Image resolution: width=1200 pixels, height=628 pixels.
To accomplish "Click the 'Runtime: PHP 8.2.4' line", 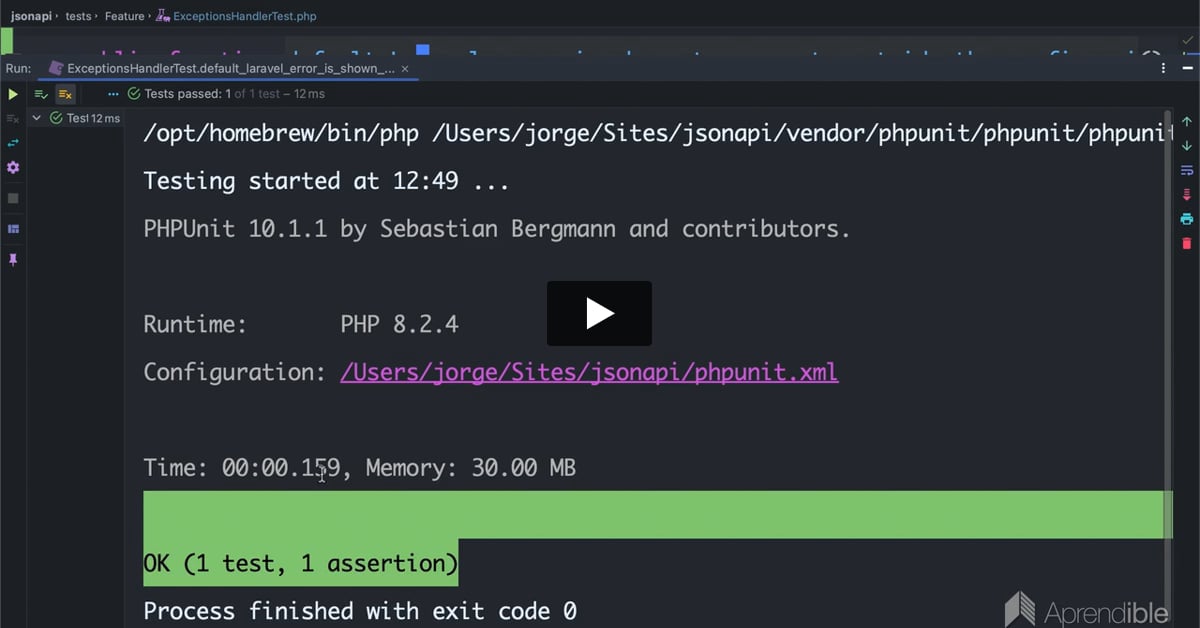I will [301, 324].
